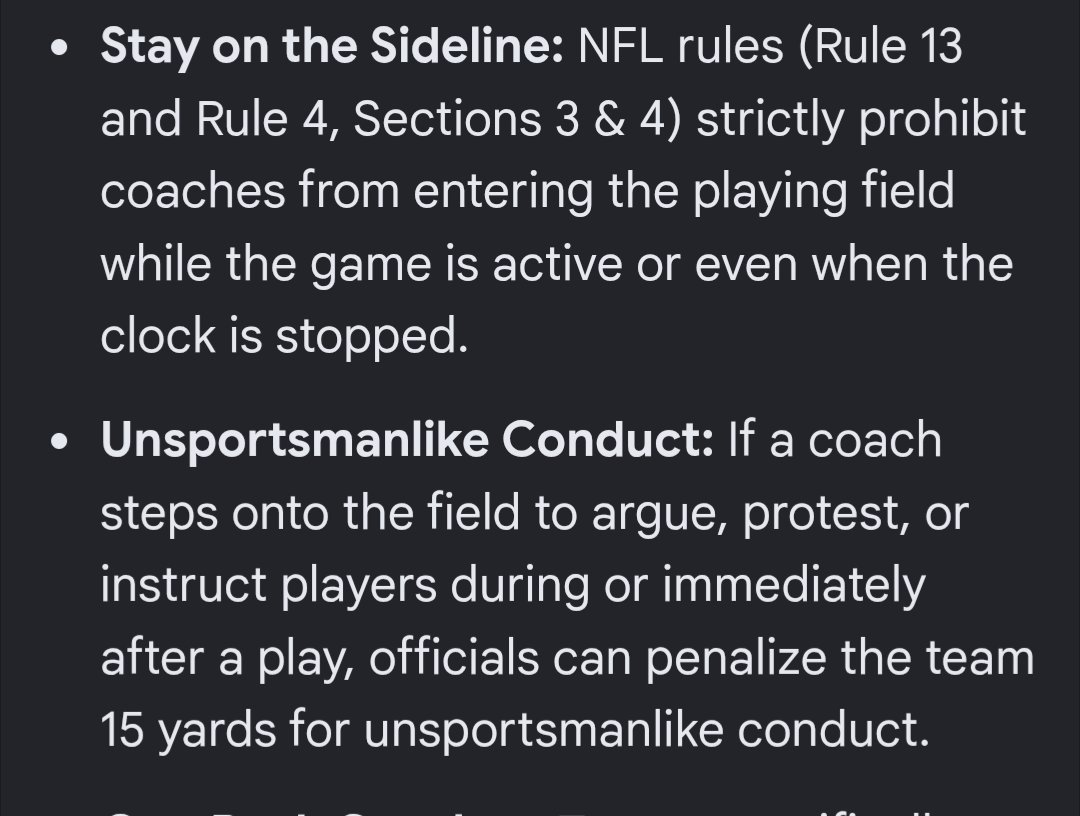The image size is (1080, 816).
Task: Click the phrase 'penalize the team'
Action: coord(840,658)
